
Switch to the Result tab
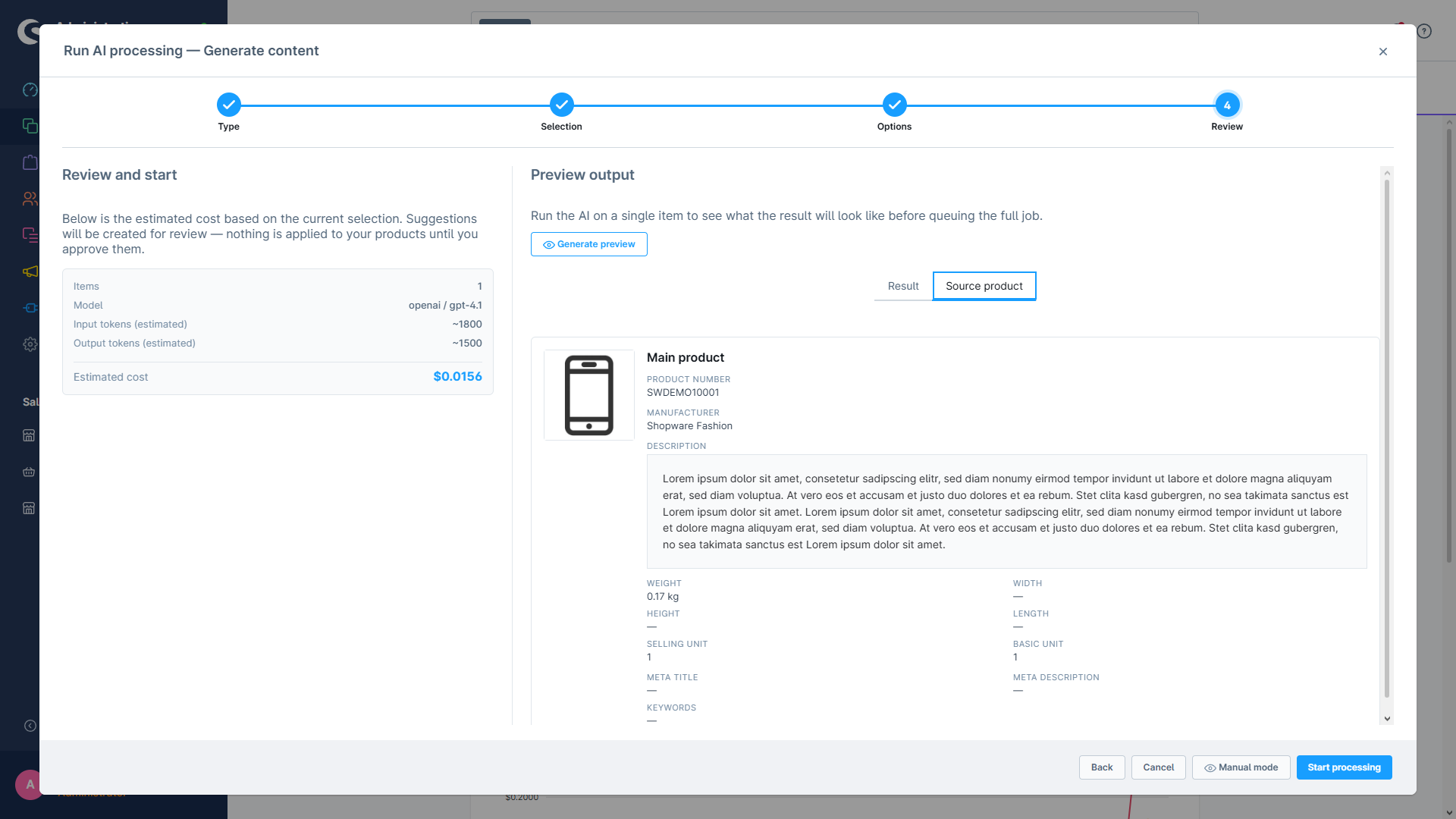(903, 286)
